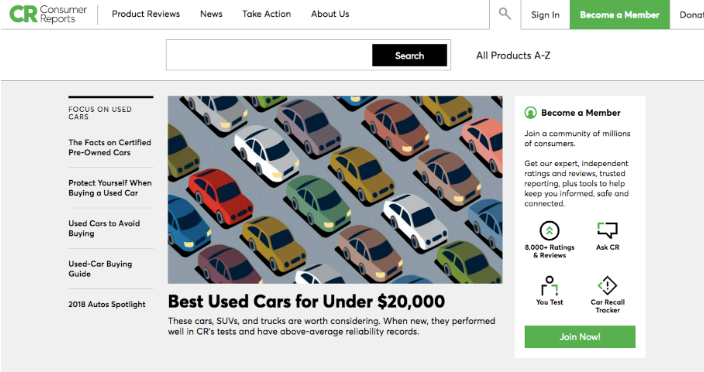Click the colorful used cars illustration
The height and width of the screenshot is (372, 704).
point(335,189)
